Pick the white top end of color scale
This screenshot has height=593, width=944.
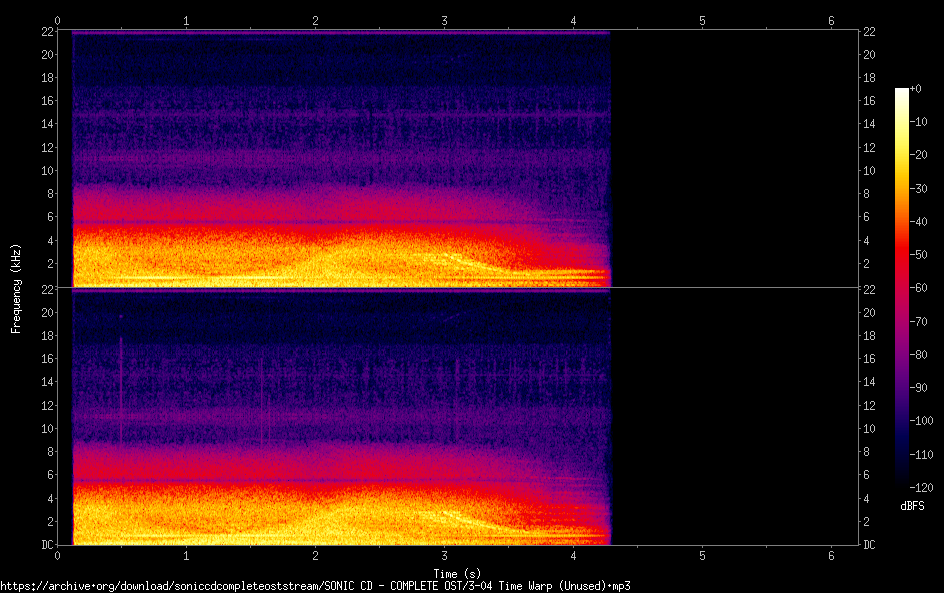(902, 91)
